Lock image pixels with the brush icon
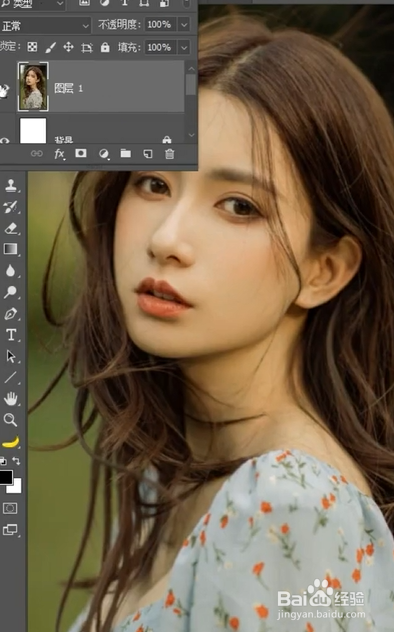Screen dimensions: 394x632 50,48
